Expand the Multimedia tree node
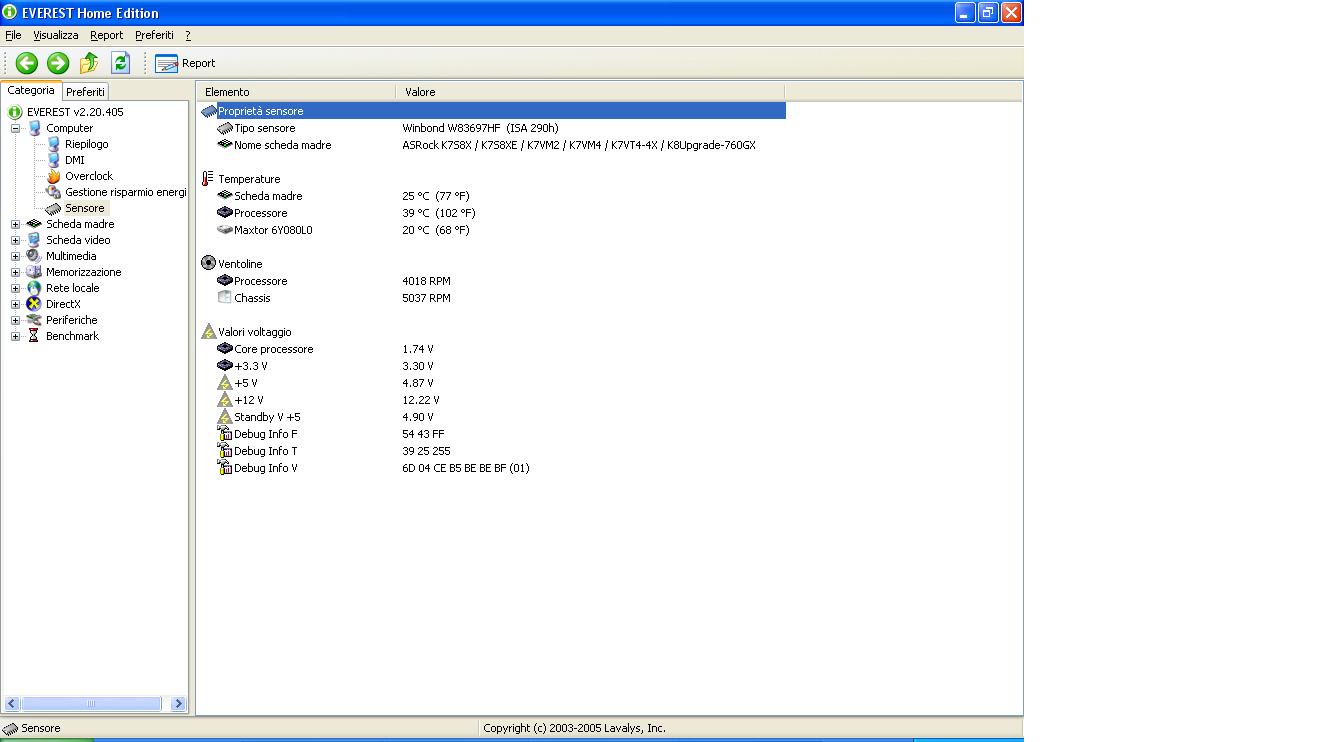 click(x=15, y=256)
